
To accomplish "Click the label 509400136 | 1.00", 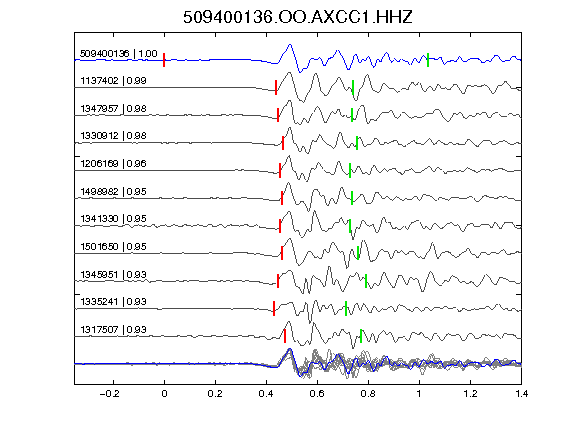I will click(118, 54).
